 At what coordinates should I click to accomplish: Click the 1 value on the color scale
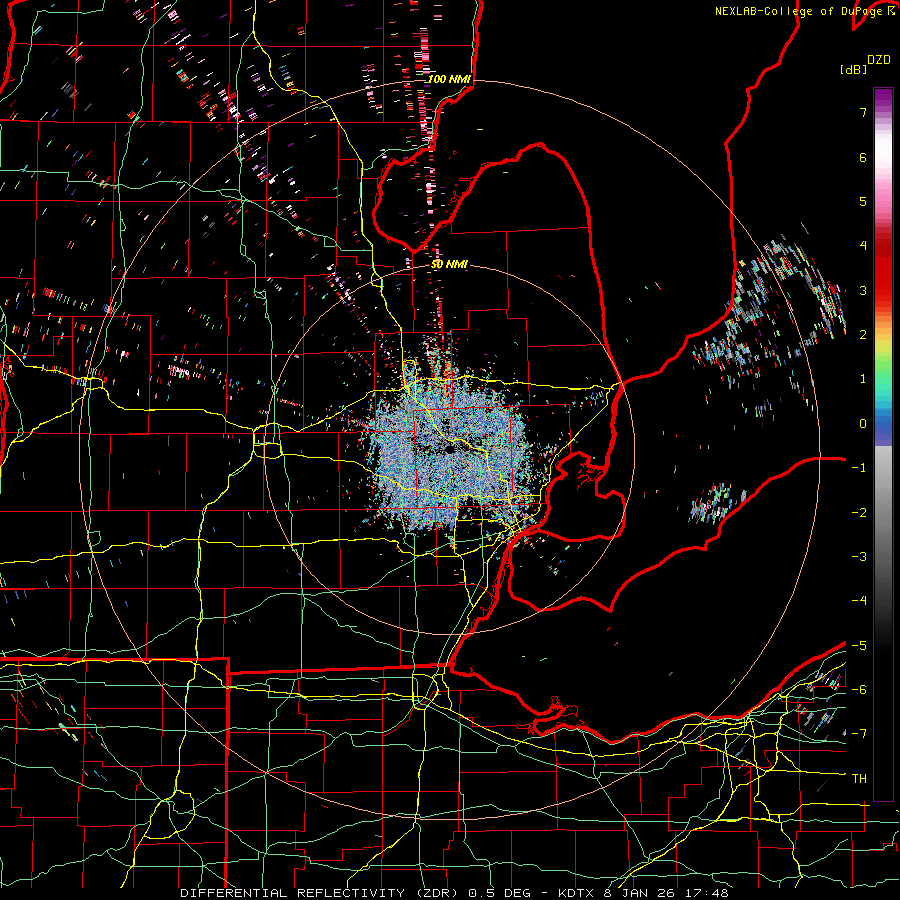click(x=863, y=379)
